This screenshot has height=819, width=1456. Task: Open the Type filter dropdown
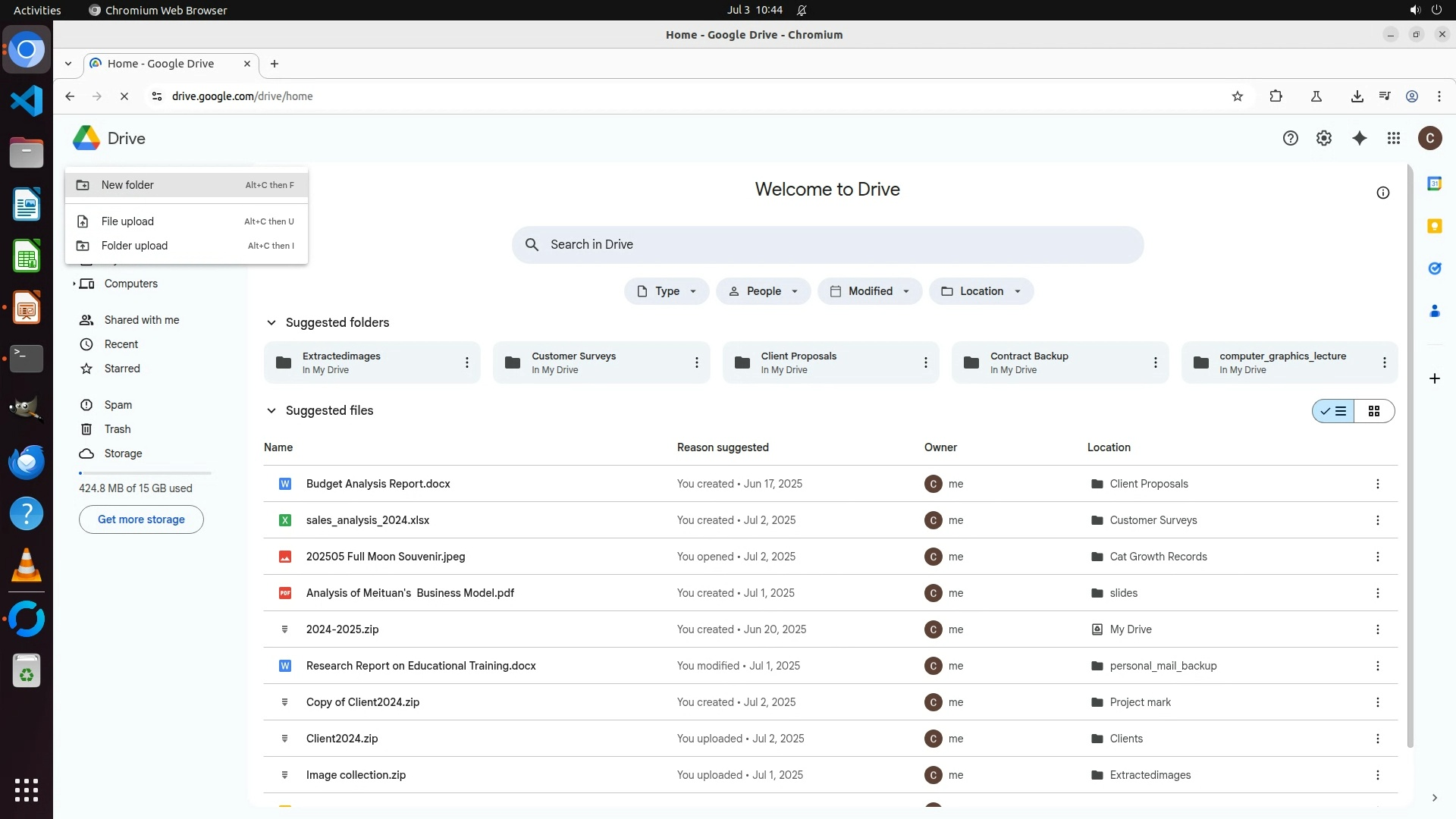coord(667,291)
